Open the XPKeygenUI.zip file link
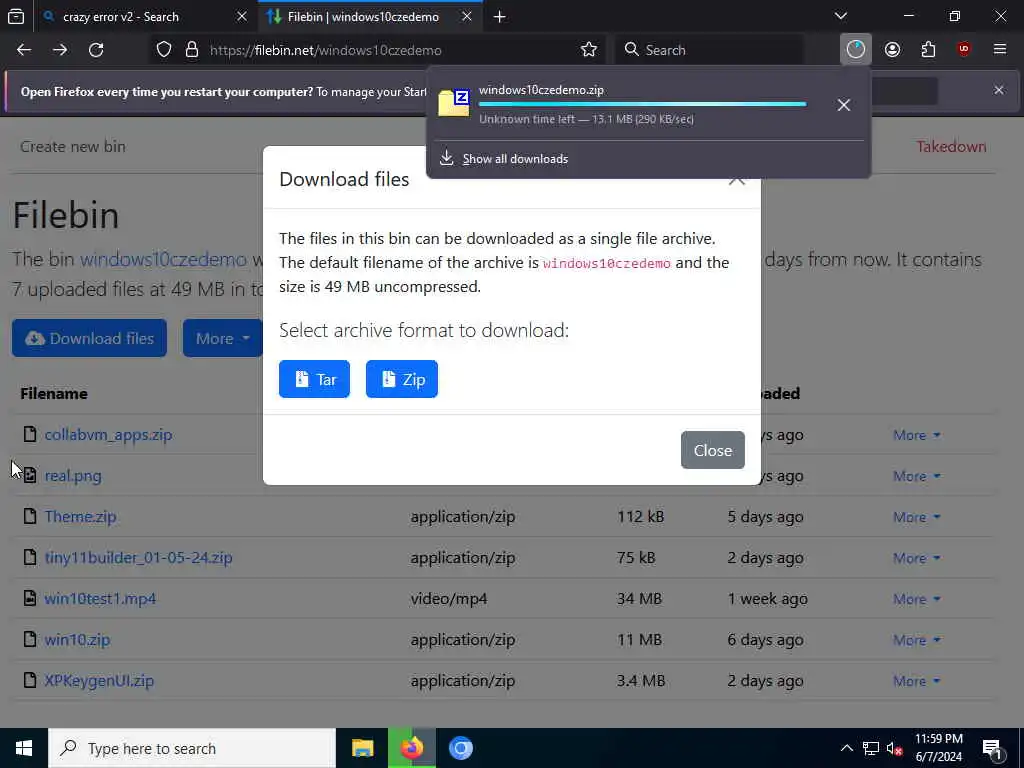The height and width of the screenshot is (768, 1024). coord(99,680)
